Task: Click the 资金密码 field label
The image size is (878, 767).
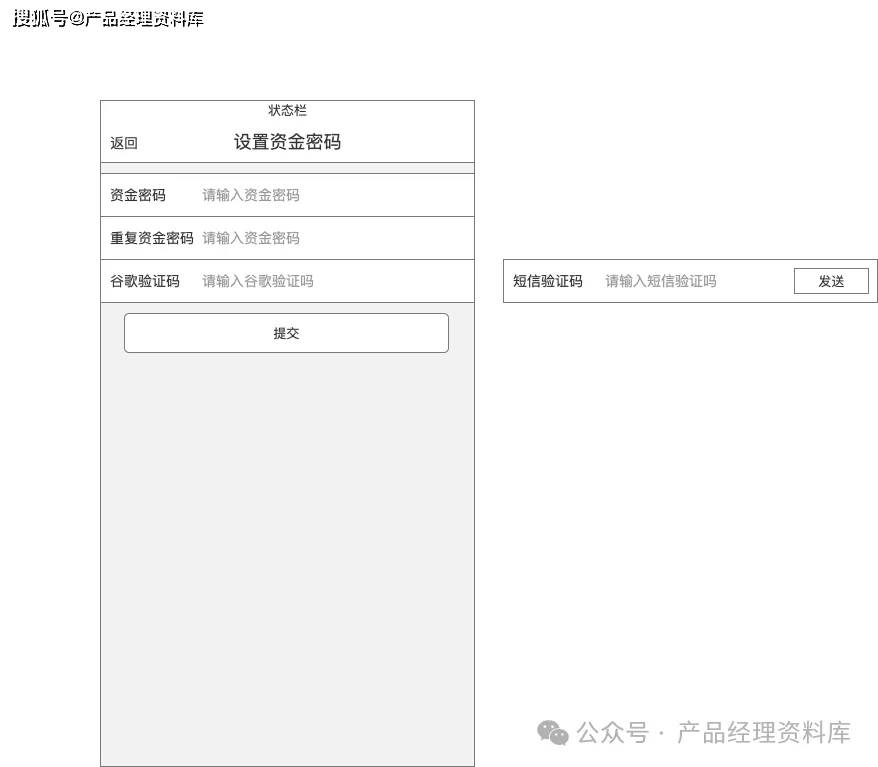Action: [137, 195]
